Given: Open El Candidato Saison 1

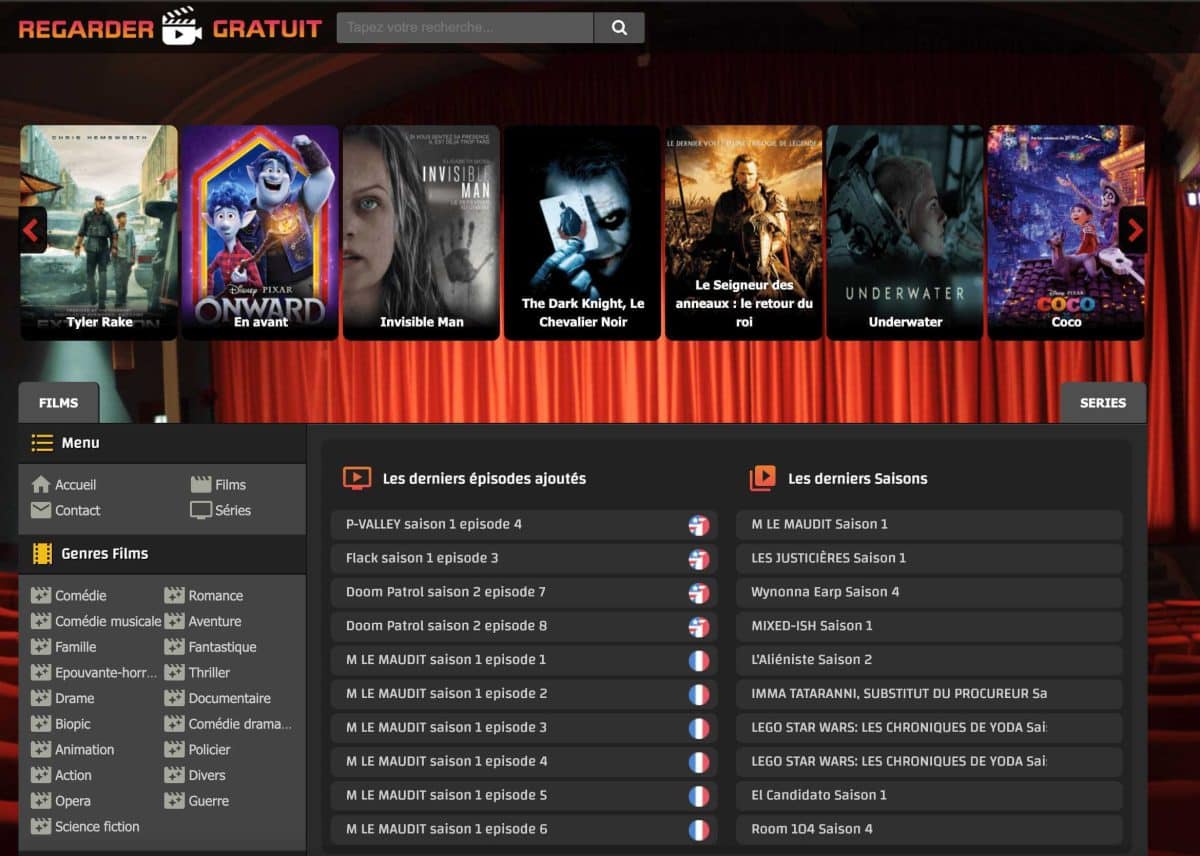Looking at the screenshot, I should click(x=929, y=796).
